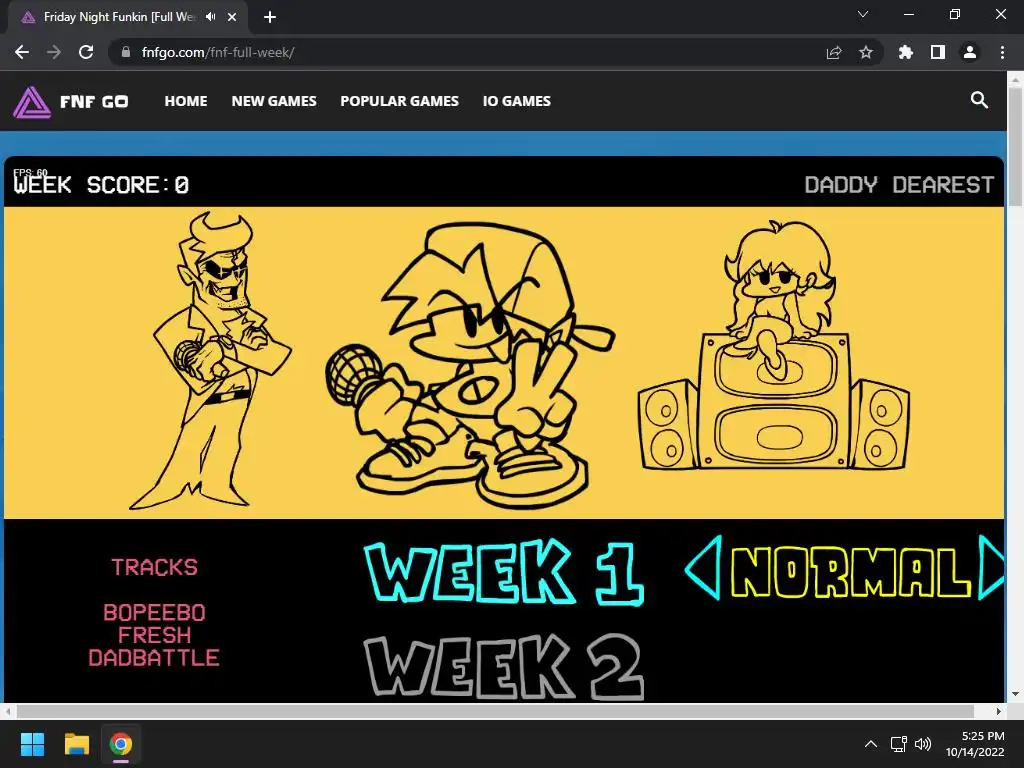The height and width of the screenshot is (768, 1024).
Task: Click the FNF GO site title text
Action: point(94,102)
